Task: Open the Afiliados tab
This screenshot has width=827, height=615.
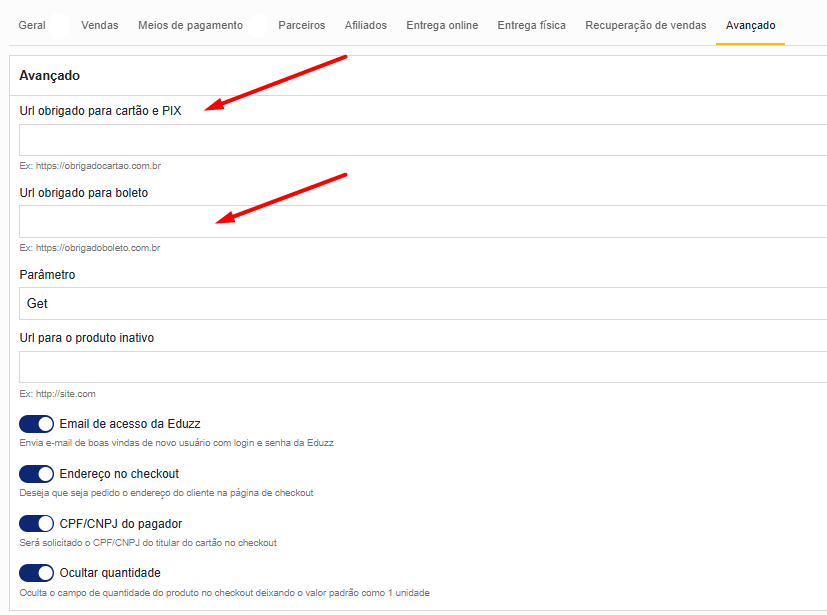Action: point(365,25)
